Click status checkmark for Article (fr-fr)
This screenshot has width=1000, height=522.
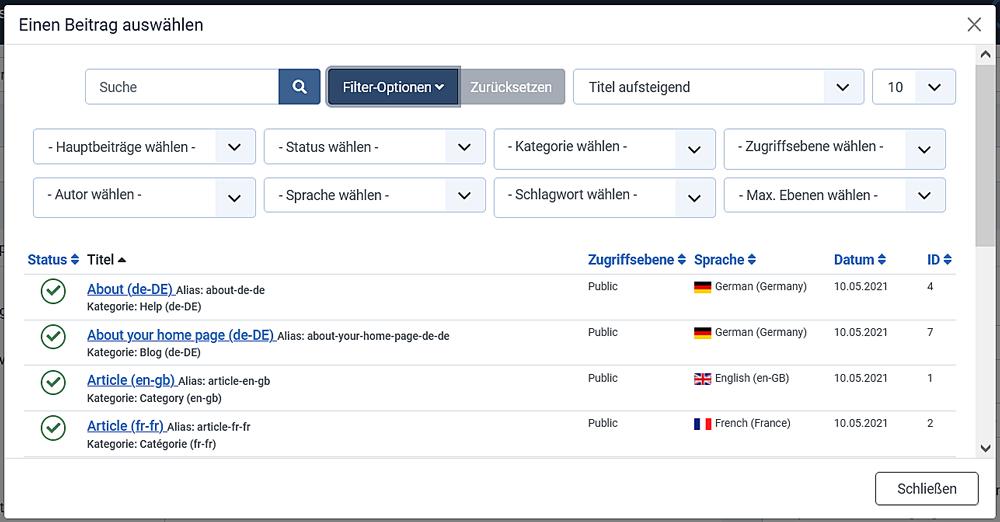[x=53, y=428]
